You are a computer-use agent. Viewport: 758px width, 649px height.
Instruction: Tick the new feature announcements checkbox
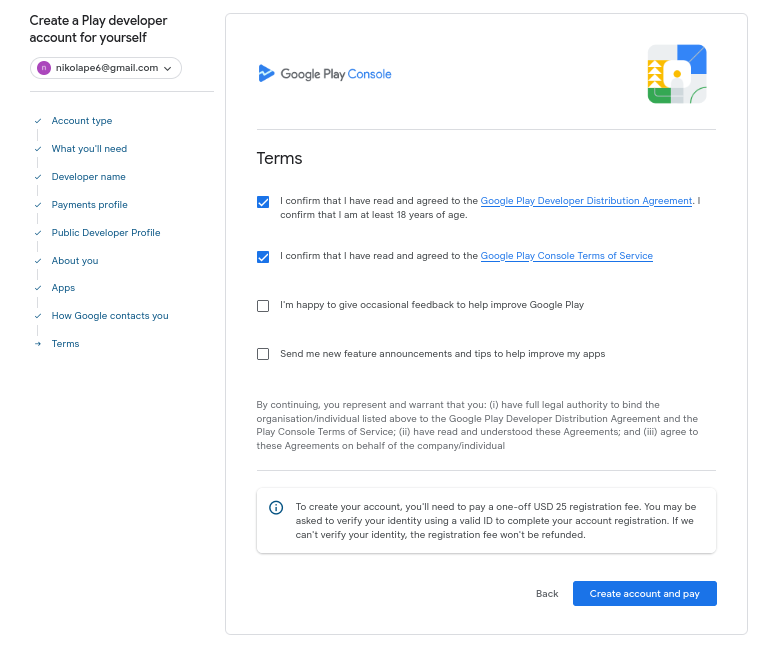263,354
